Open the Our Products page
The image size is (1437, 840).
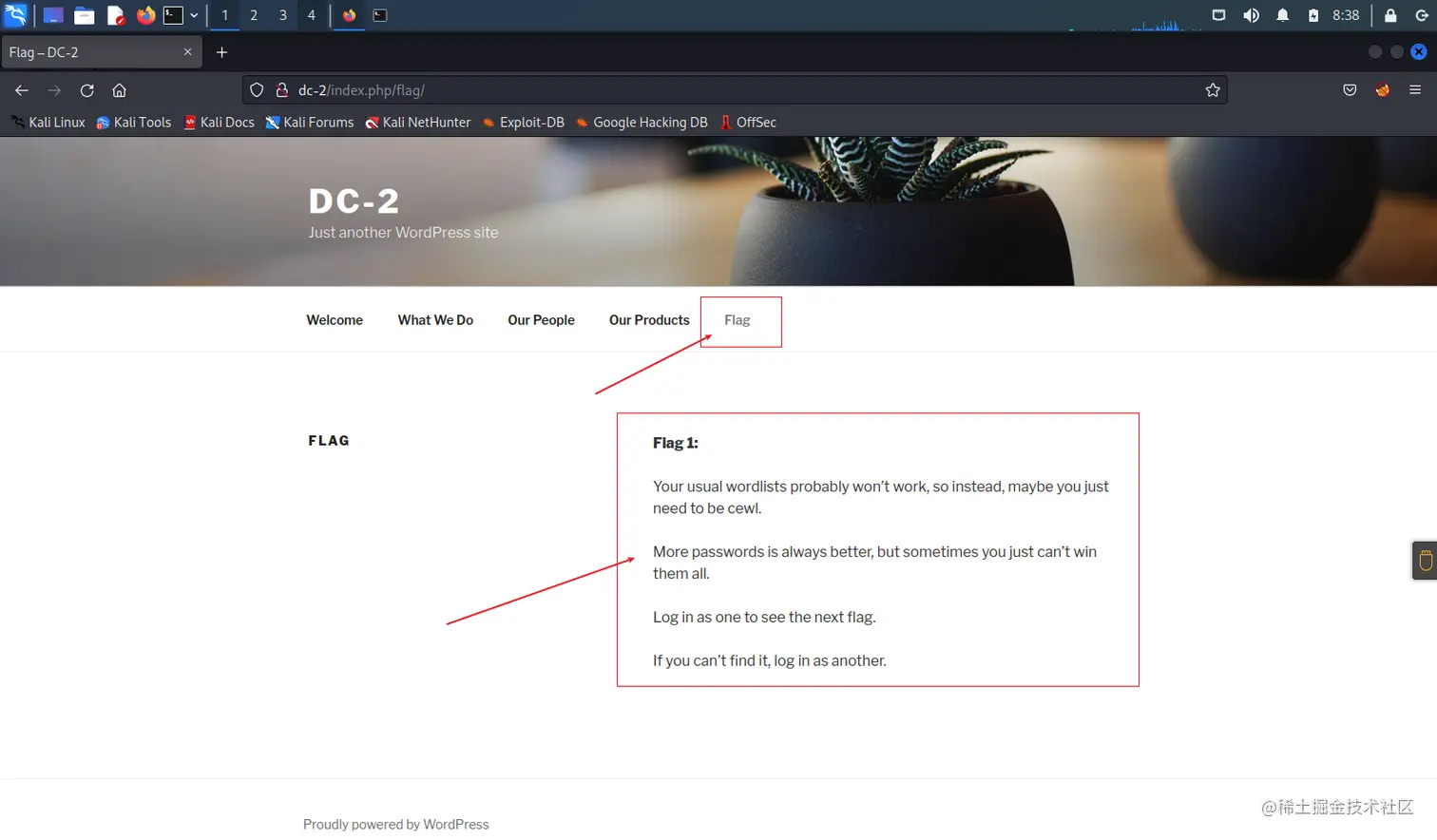point(649,320)
